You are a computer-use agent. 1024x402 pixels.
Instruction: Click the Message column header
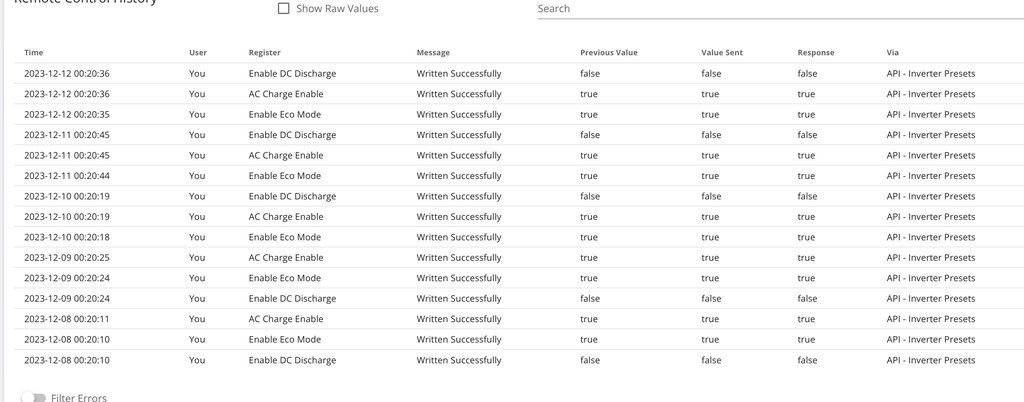point(433,52)
